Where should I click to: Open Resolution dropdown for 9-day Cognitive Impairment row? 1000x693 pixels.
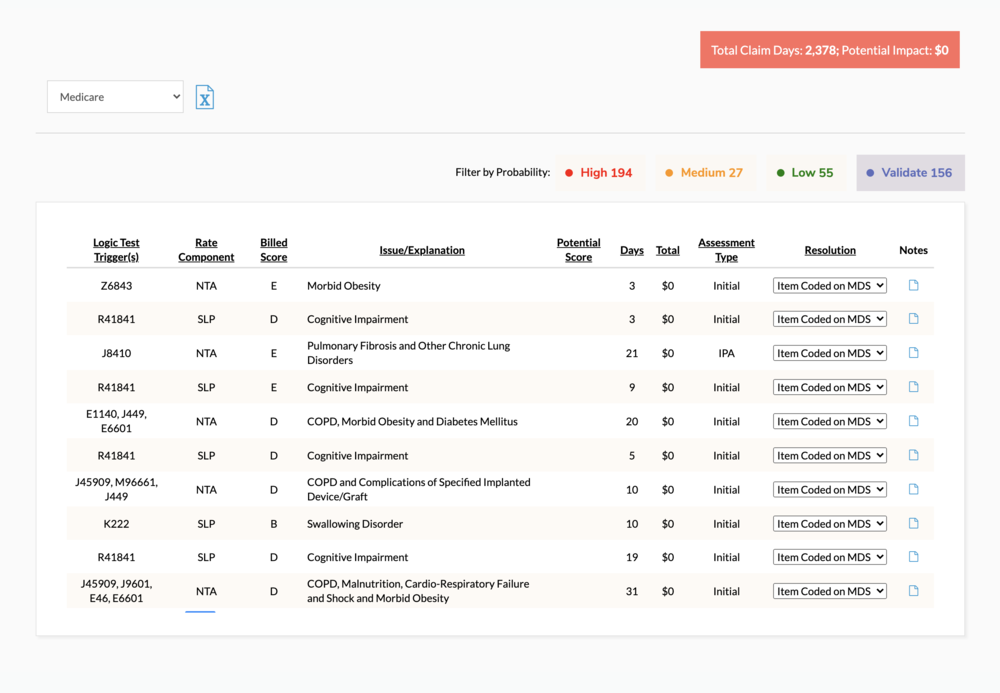click(x=830, y=387)
